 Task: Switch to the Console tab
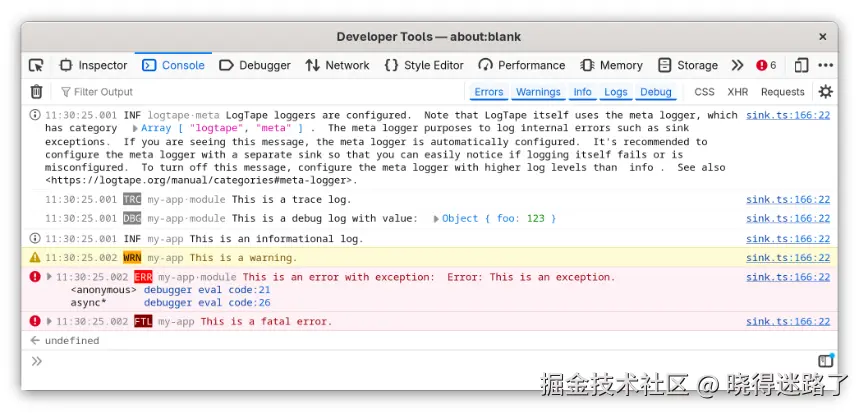173,65
